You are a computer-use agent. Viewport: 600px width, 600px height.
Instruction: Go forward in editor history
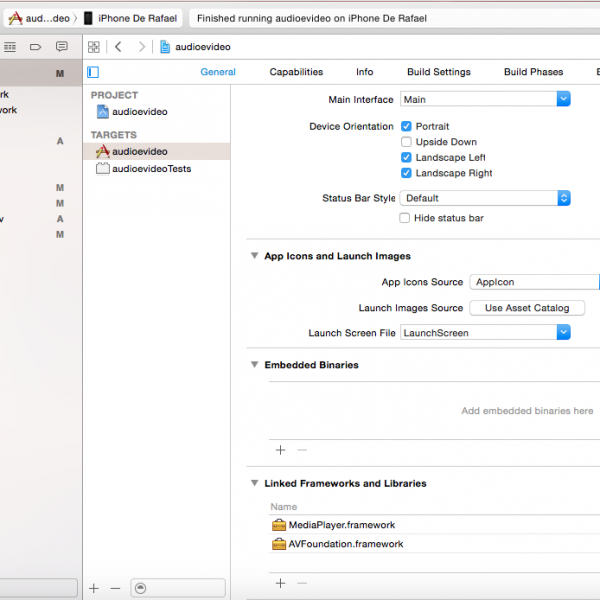[142, 47]
